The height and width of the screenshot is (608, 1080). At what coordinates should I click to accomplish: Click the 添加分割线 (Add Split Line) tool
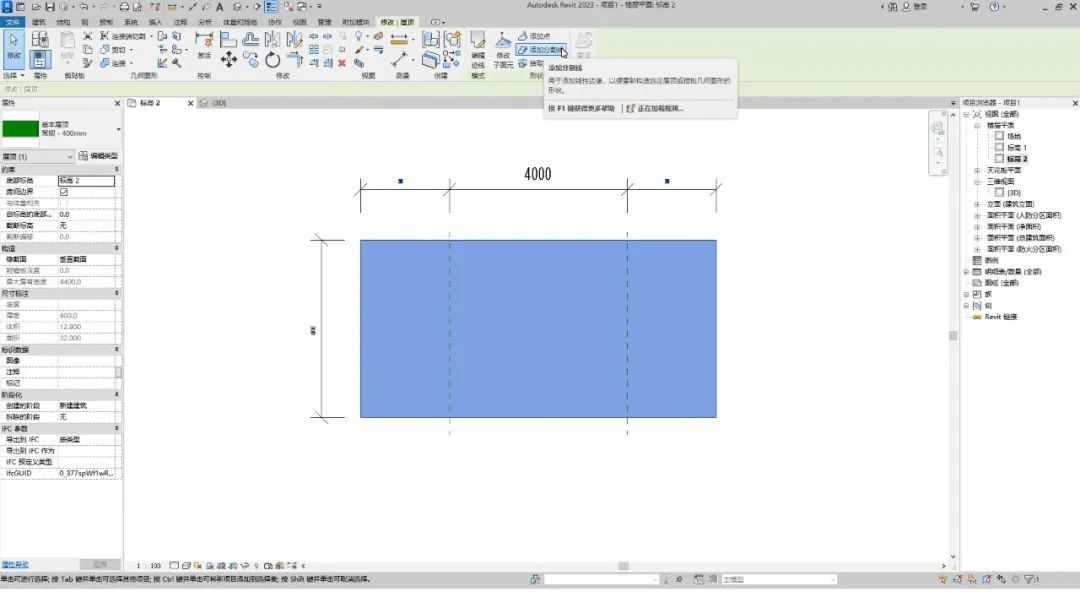pos(540,49)
